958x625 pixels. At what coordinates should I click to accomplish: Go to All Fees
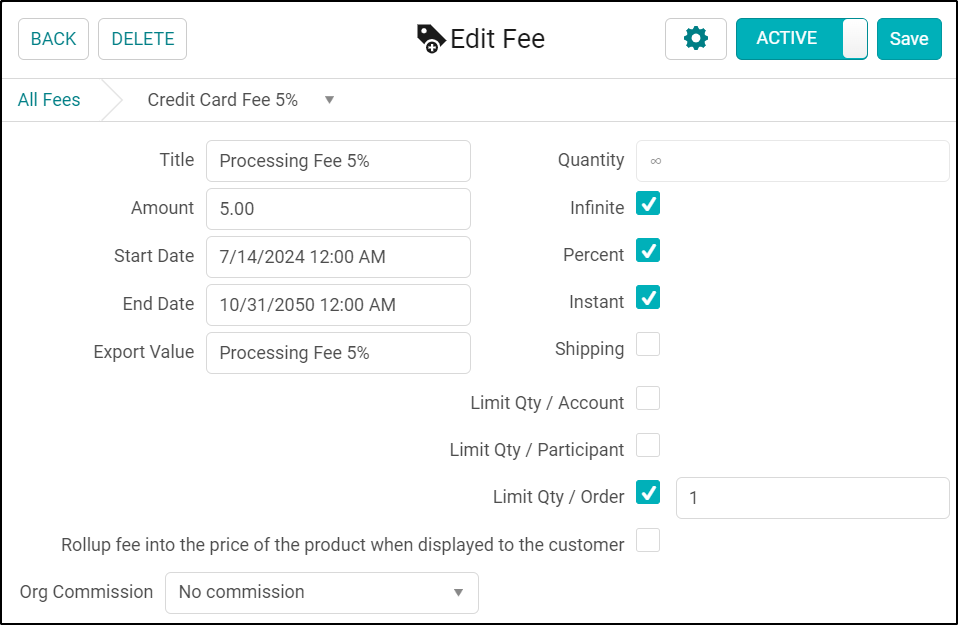coord(48,100)
